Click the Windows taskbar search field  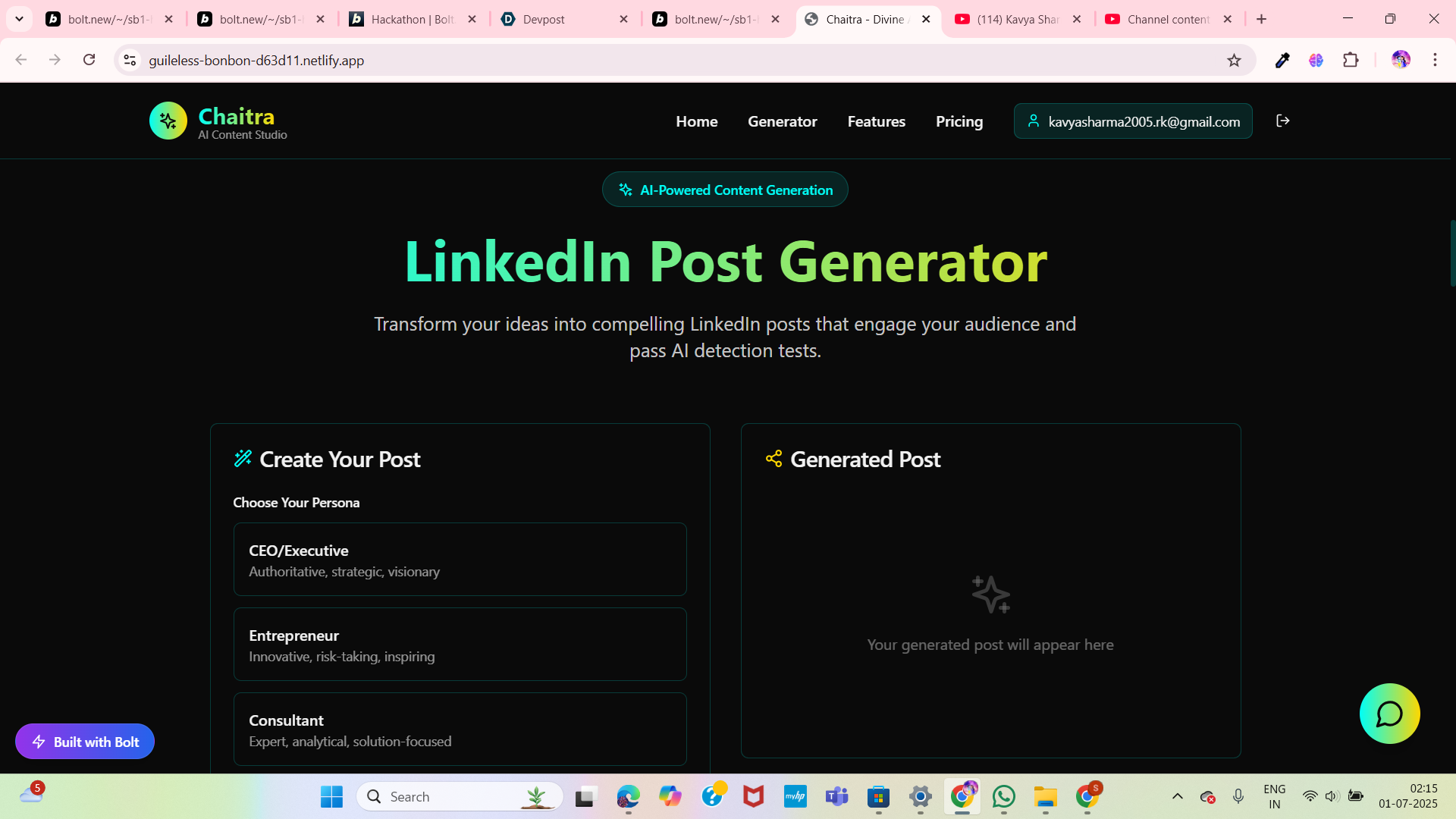coord(459,796)
